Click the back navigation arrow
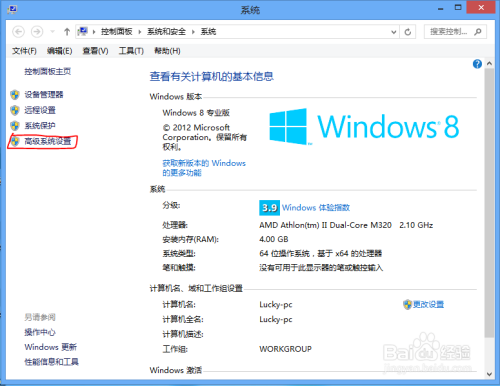 19,32
